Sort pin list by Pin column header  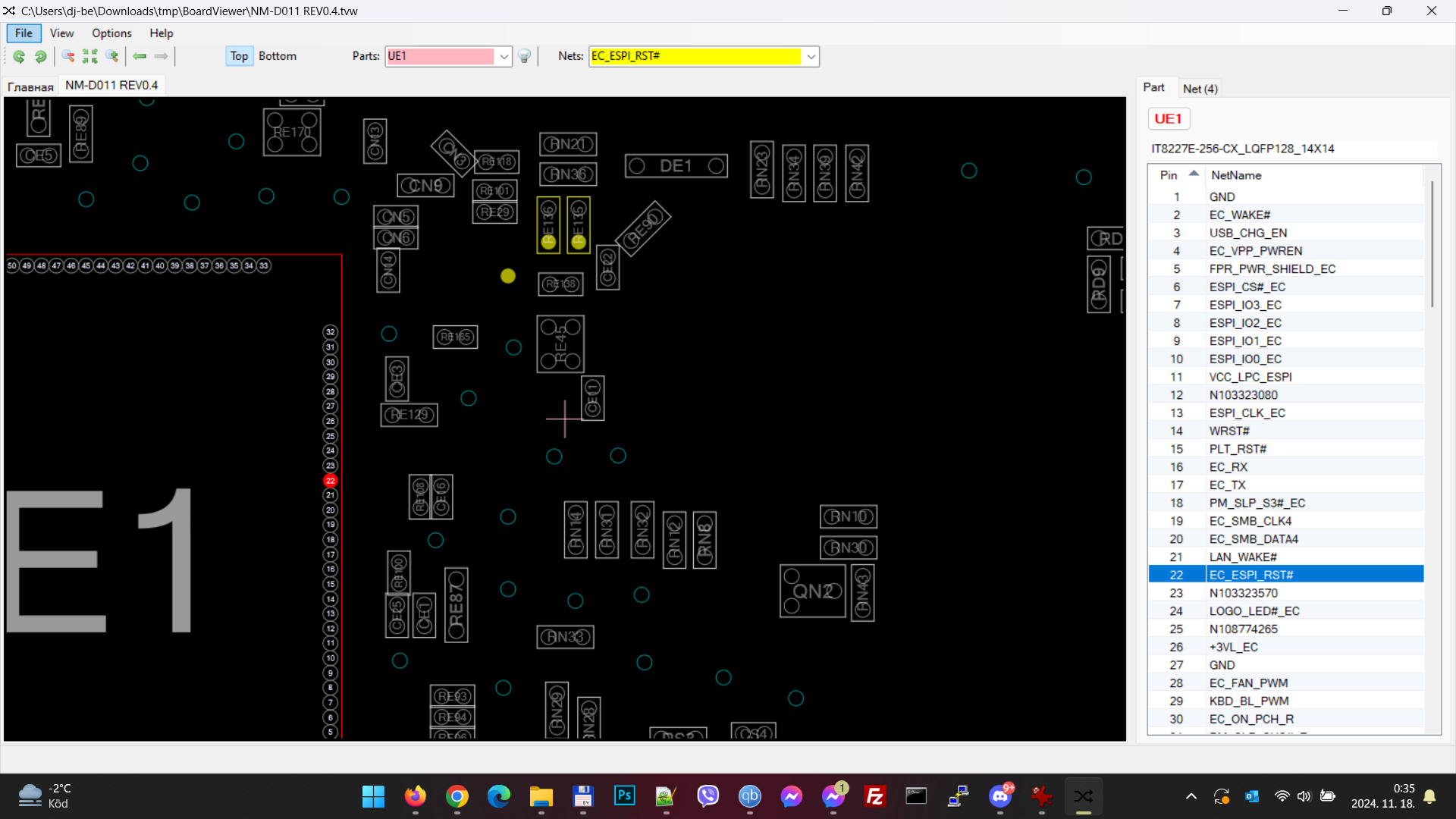1169,175
